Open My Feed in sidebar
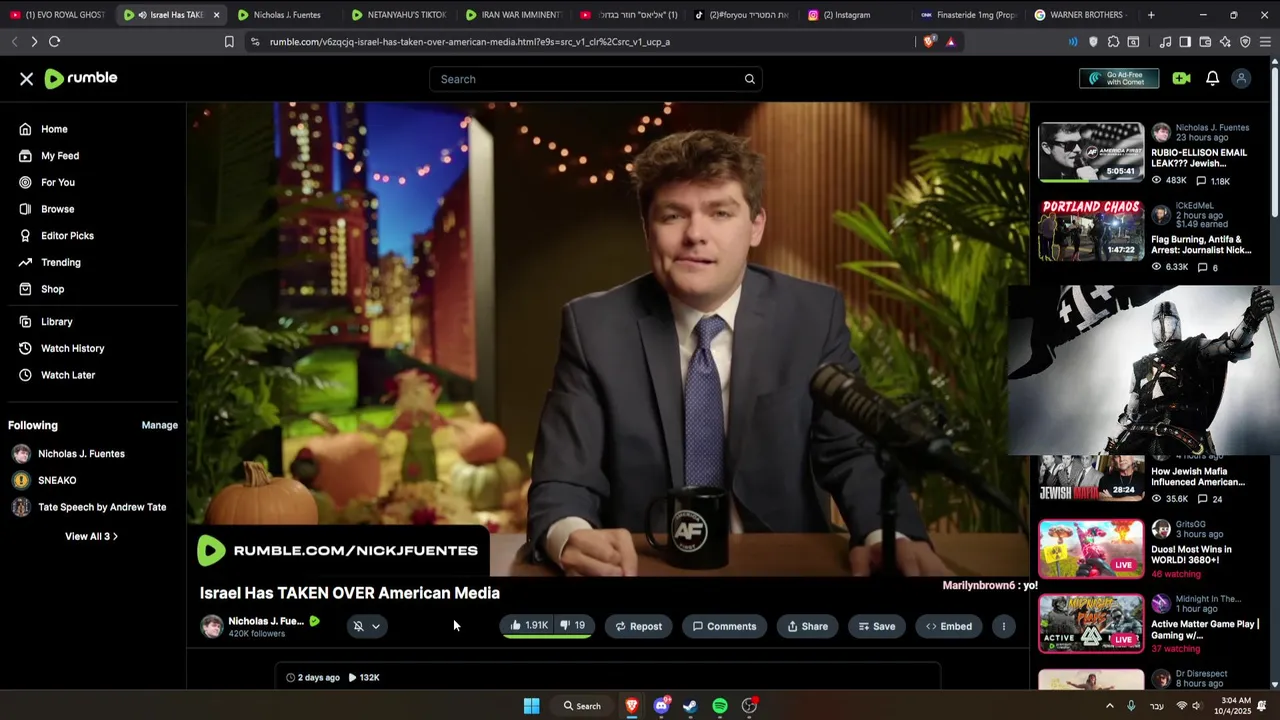The height and width of the screenshot is (720, 1280). tap(60, 156)
